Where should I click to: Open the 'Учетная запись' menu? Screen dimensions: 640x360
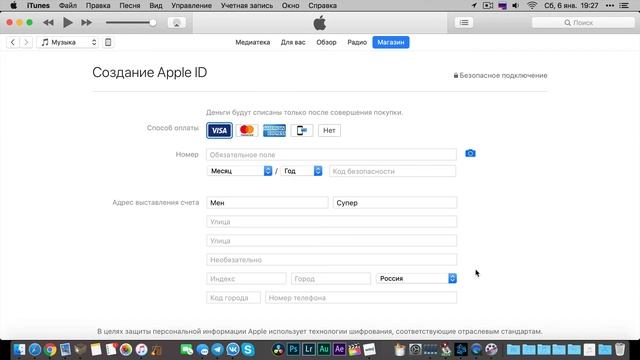247,5
